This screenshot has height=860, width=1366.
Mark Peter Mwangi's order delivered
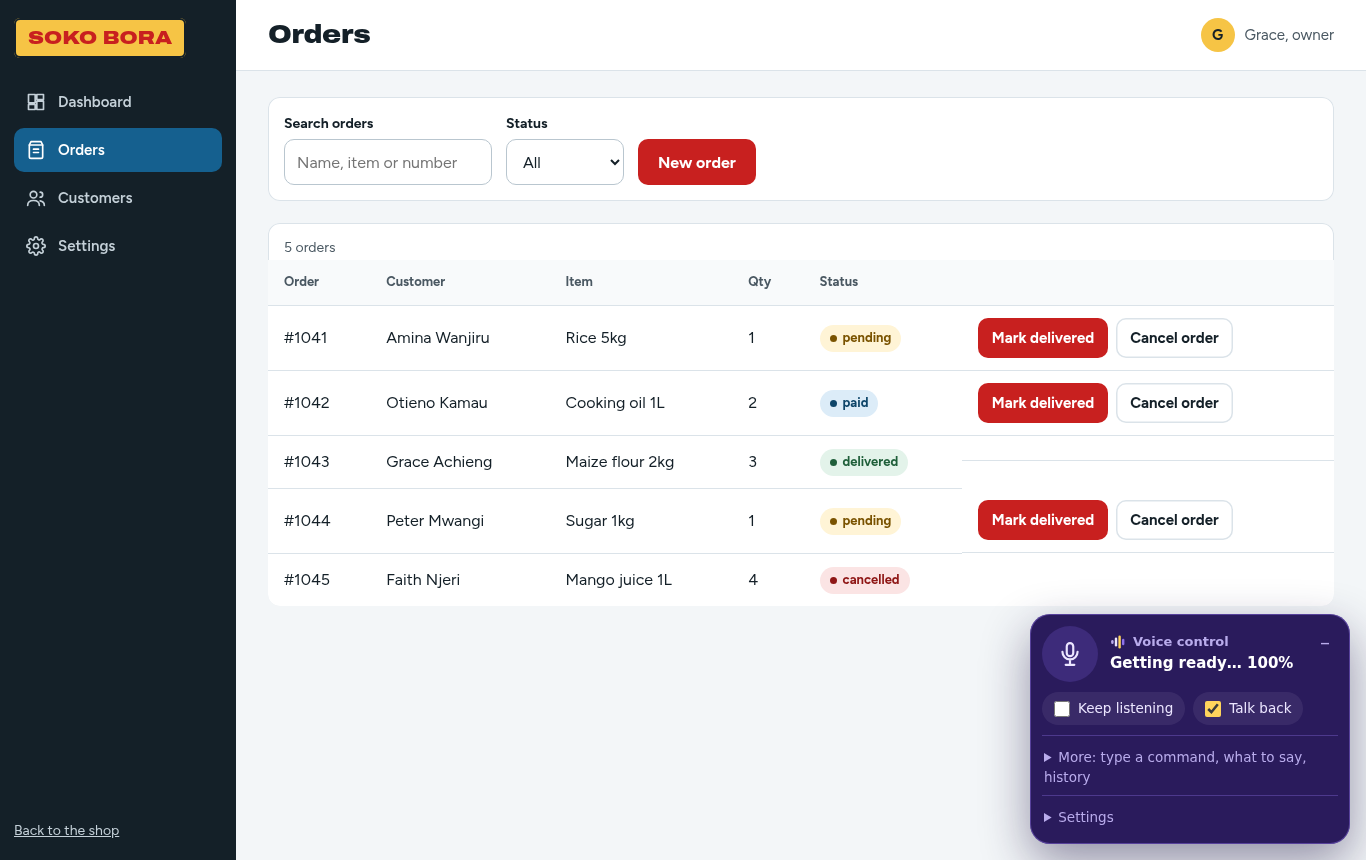click(1043, 520)
